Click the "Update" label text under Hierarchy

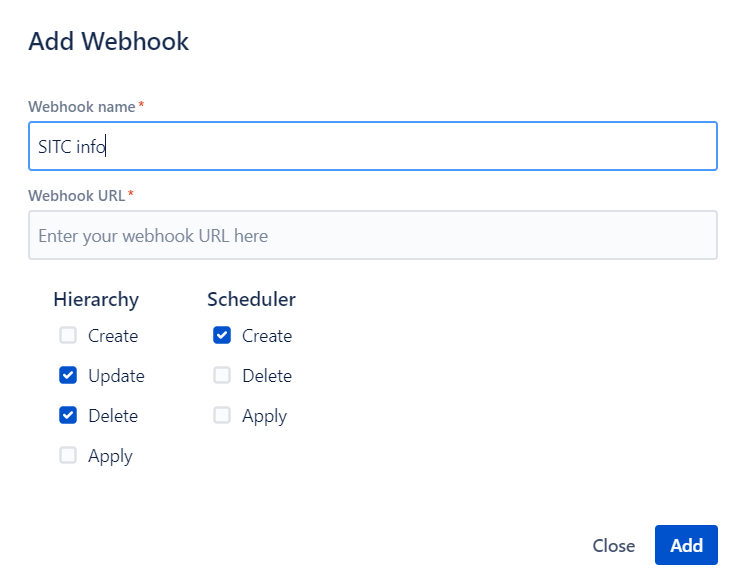coord(116,376)
